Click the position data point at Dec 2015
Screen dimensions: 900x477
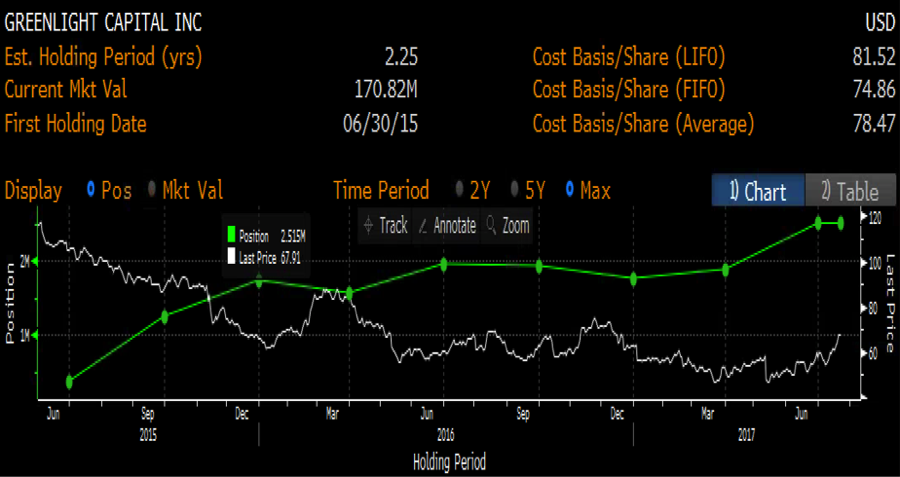(x=259, y=281)
